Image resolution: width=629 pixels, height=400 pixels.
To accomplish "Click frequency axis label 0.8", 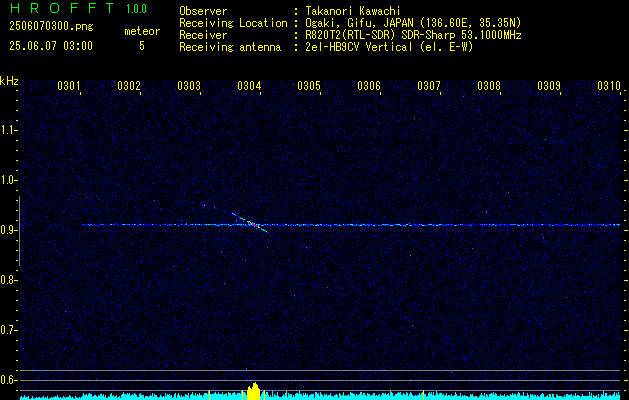I will 8,280.
